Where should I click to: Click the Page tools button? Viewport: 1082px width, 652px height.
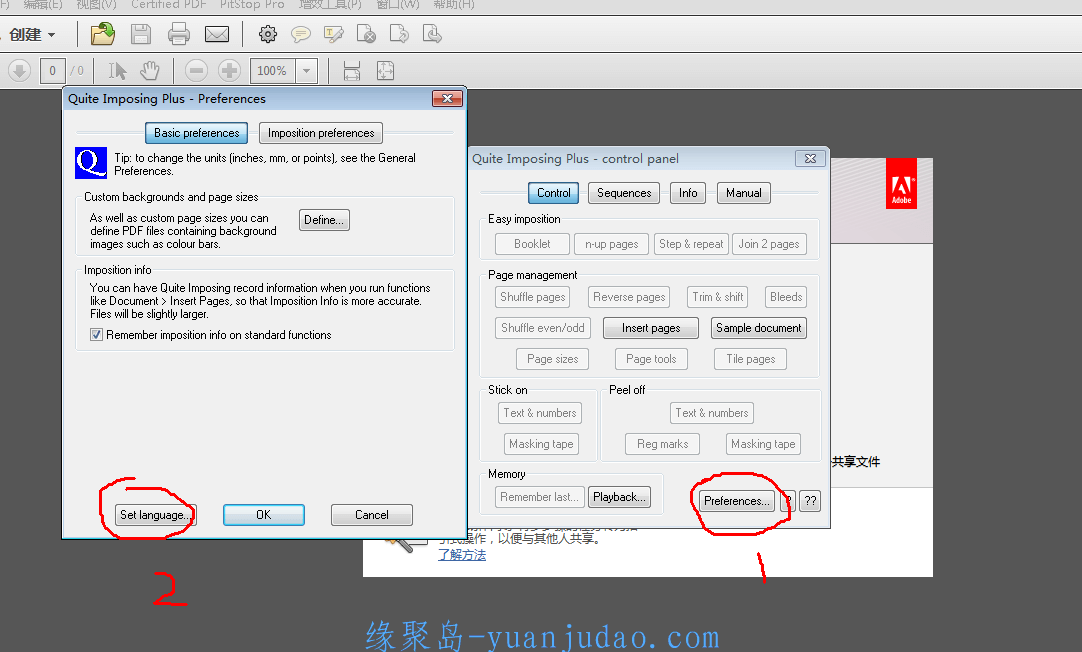click(x=651, y=359)
